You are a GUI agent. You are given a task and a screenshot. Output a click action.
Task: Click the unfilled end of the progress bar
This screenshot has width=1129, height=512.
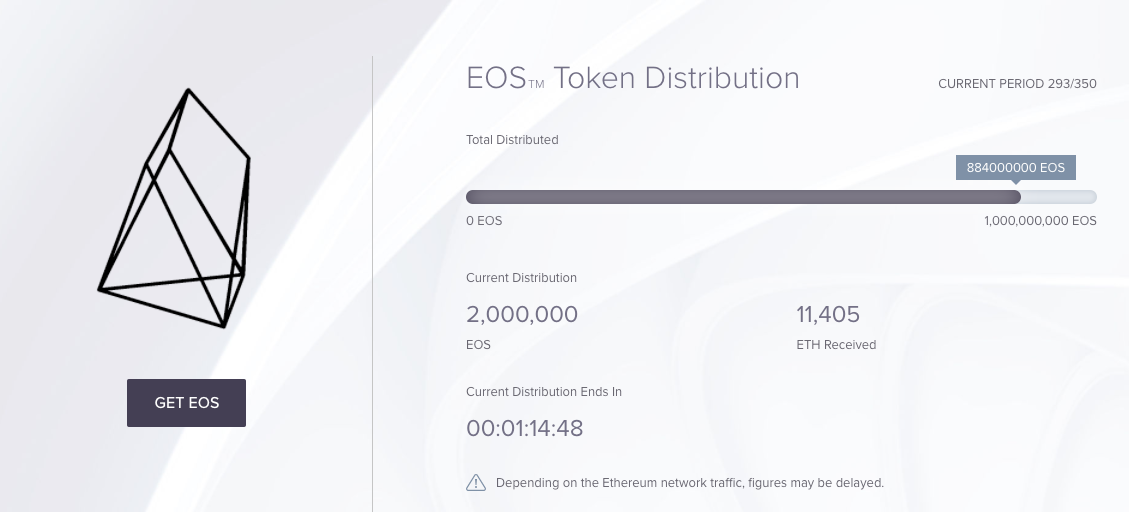[x=1060, y=197]
